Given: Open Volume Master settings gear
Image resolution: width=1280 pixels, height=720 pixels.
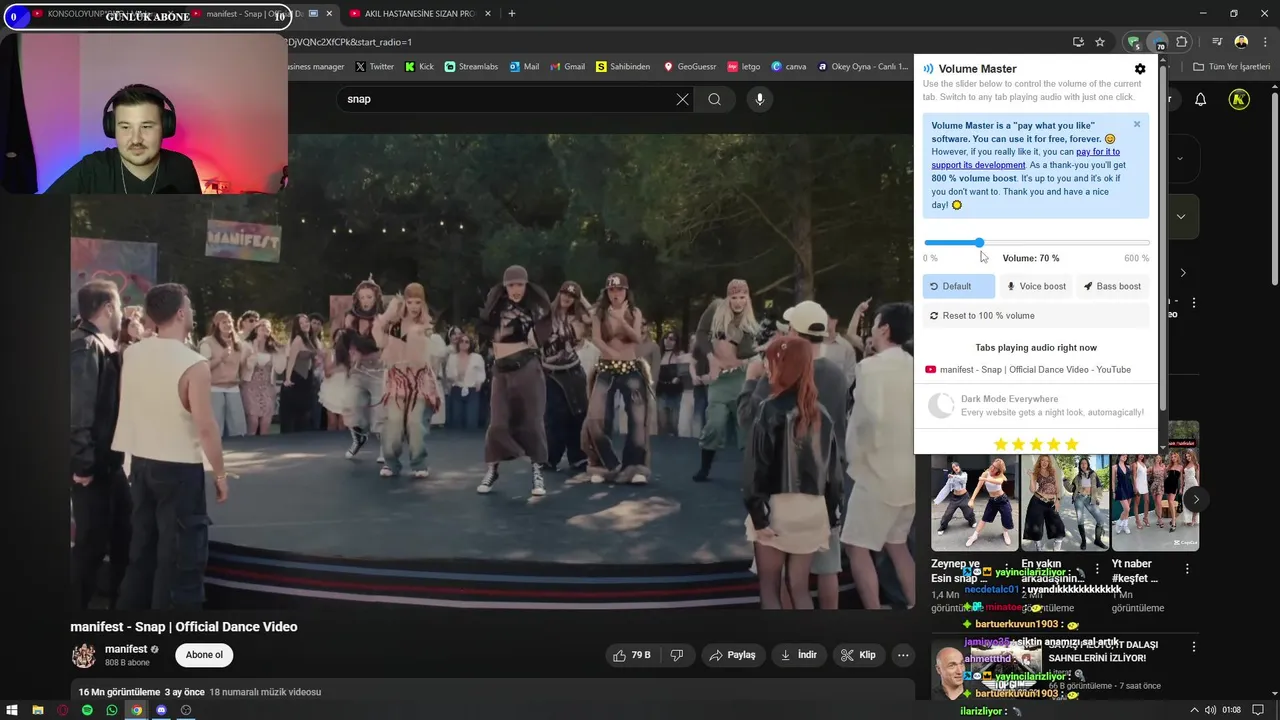Looking at the screenshot, I should (x=1140, y=69).
